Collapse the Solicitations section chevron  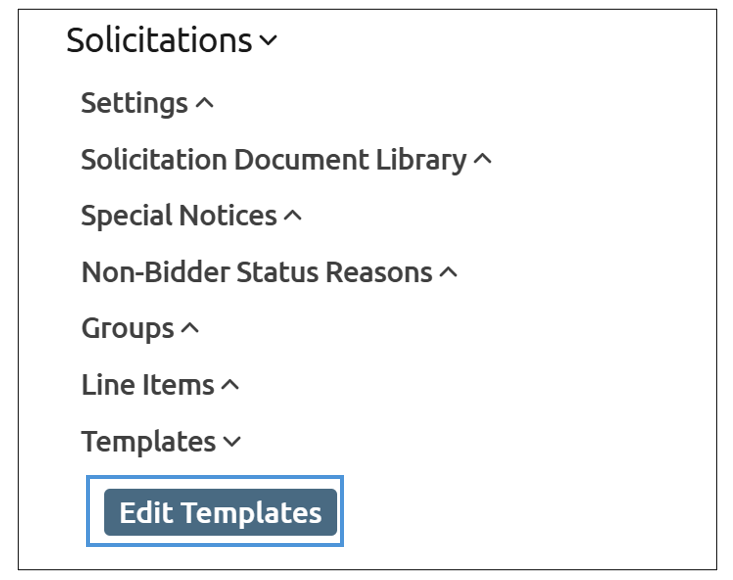[267, 42]
